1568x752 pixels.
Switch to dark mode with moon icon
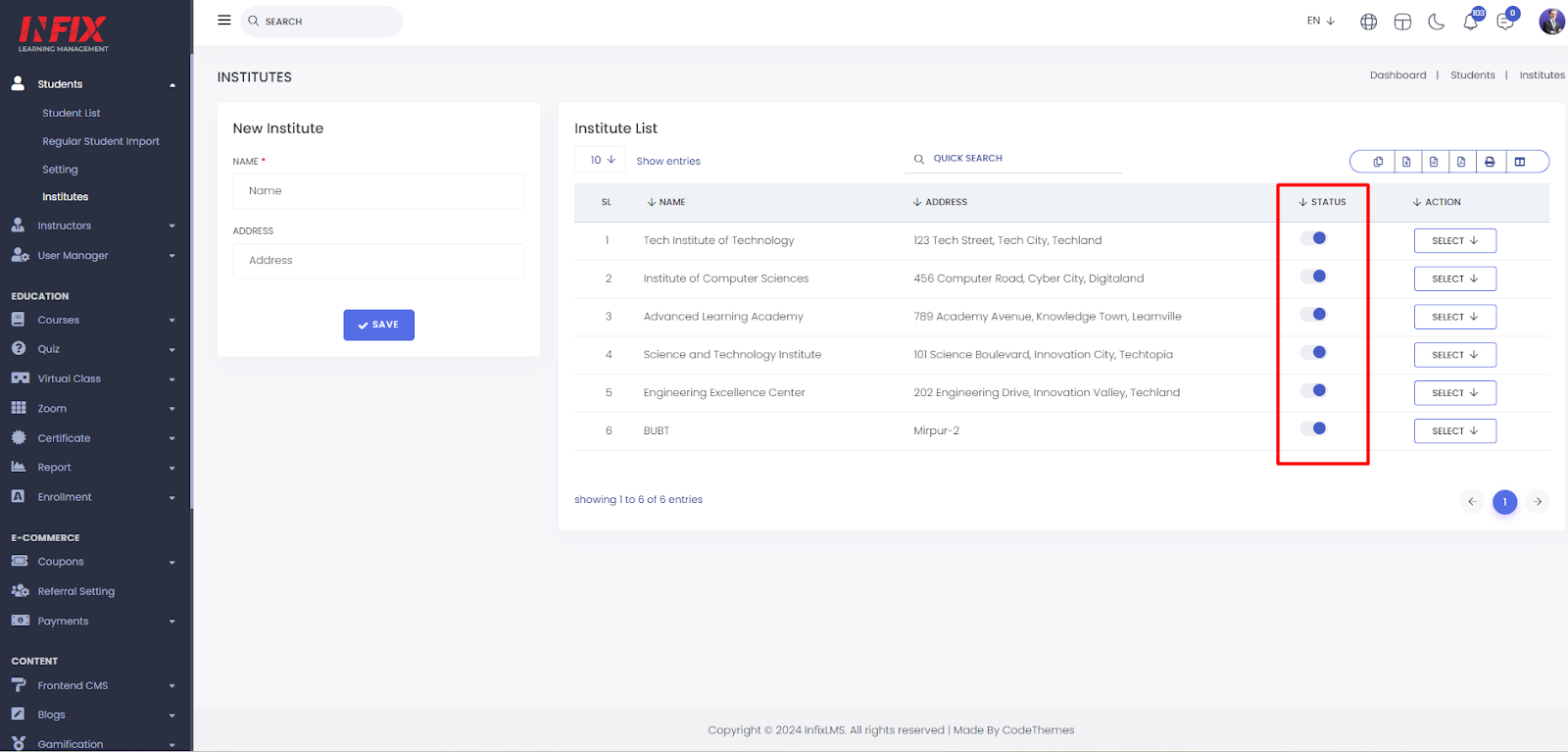[x=1436, y=22]
